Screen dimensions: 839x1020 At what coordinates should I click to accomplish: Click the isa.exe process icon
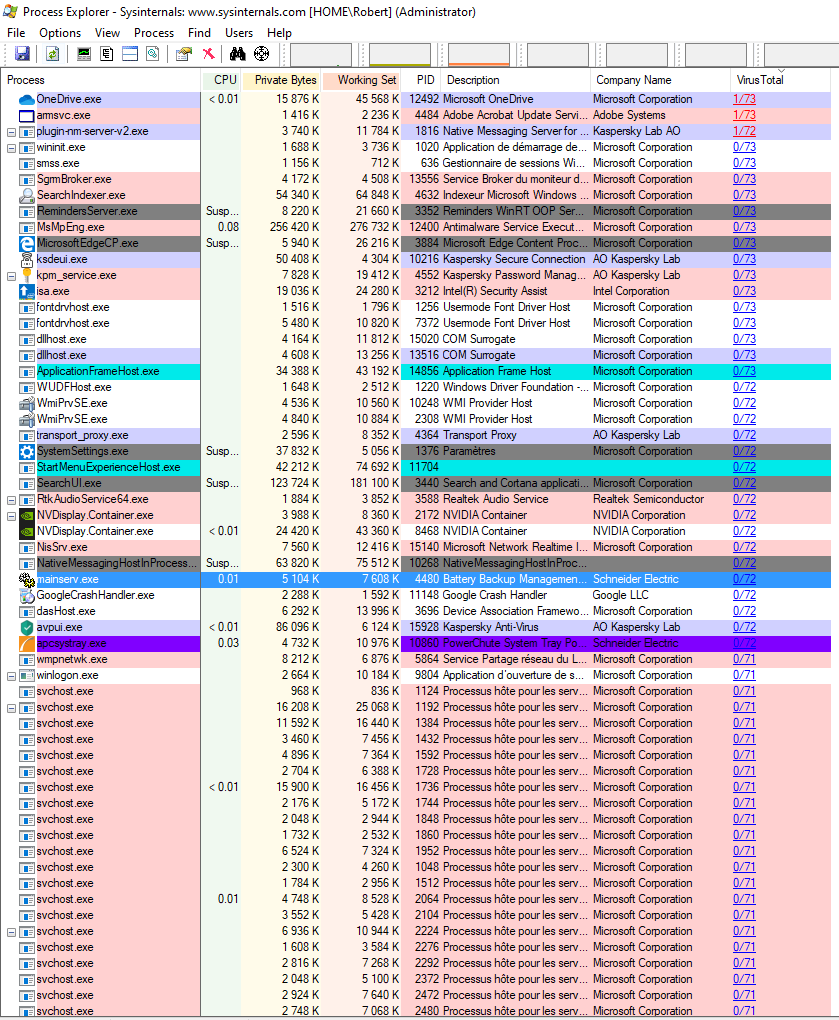click(x=27, y=291)
